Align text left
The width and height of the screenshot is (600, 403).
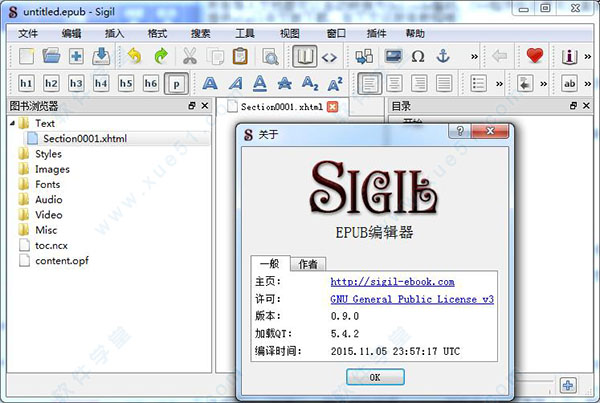pyautogui.click(x=369, y=83)
